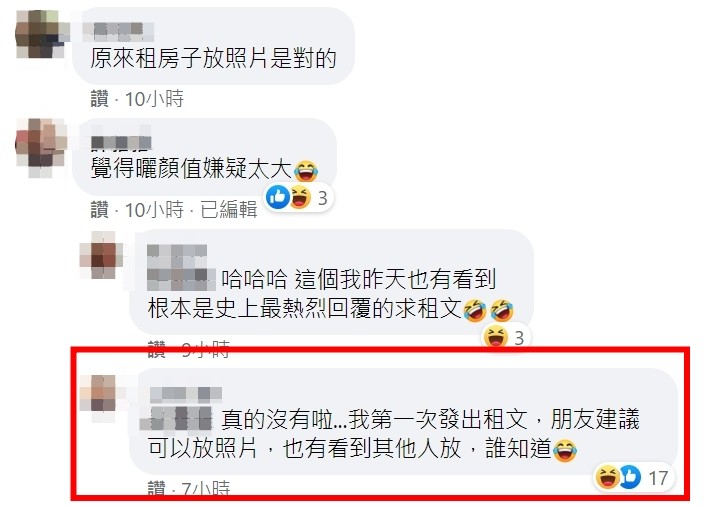The width and height of the screenshot is (717, 506).
Task: Like the reply about 求租文
Action: (156, 349)
